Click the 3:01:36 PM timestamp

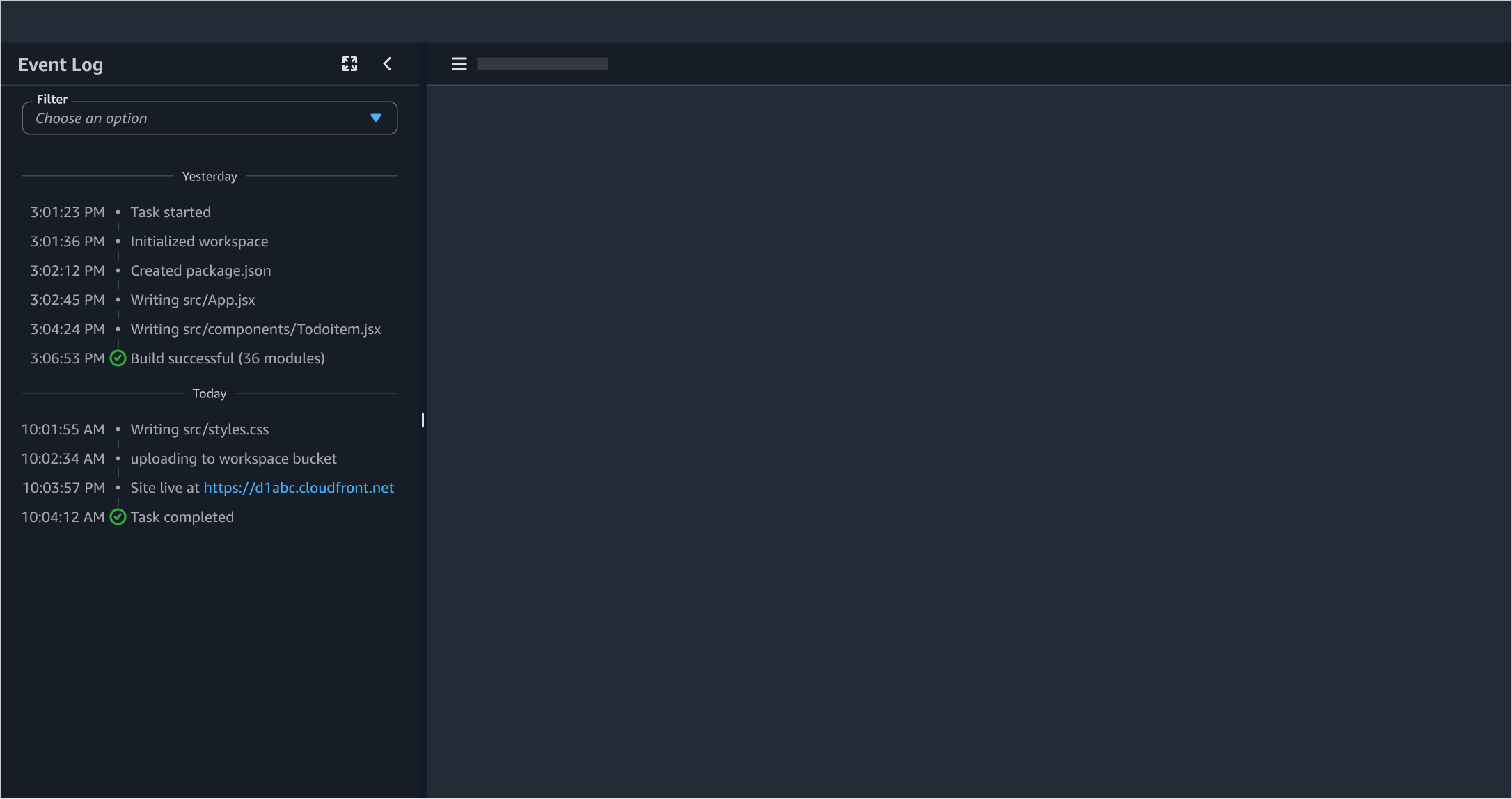click(68, 242)
